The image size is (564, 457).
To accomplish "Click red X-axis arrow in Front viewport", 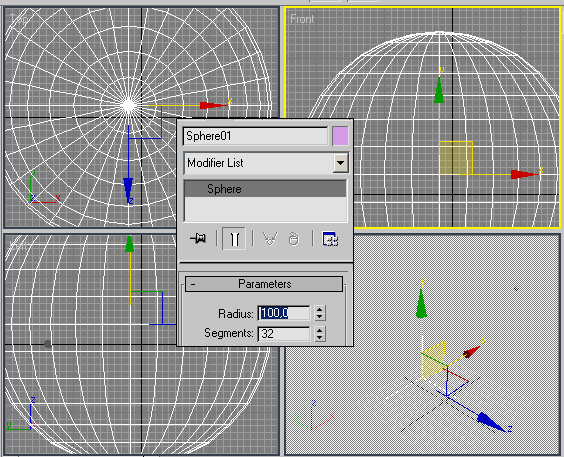I will 524,174.
